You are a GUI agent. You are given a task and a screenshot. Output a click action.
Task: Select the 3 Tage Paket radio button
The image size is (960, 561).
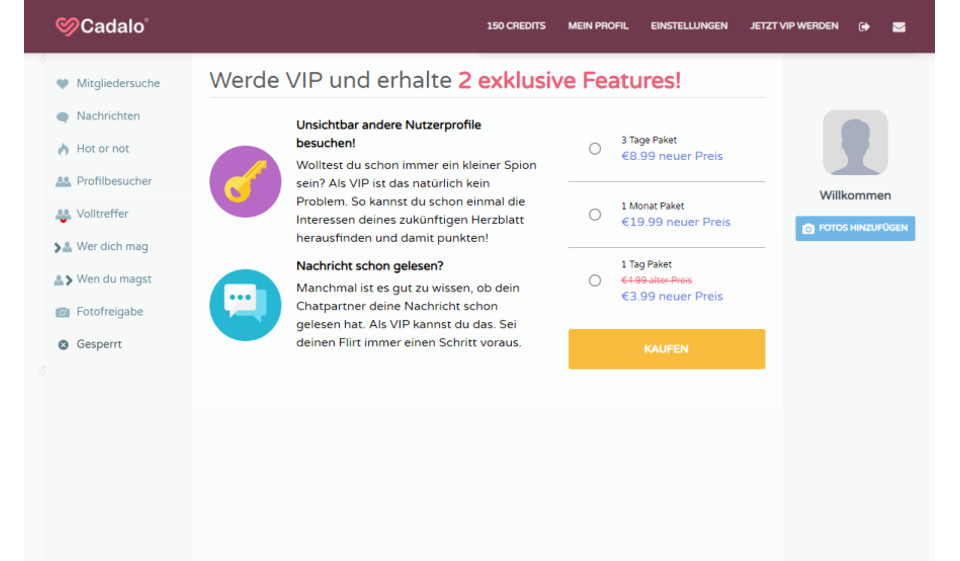(x=595, y=149)
